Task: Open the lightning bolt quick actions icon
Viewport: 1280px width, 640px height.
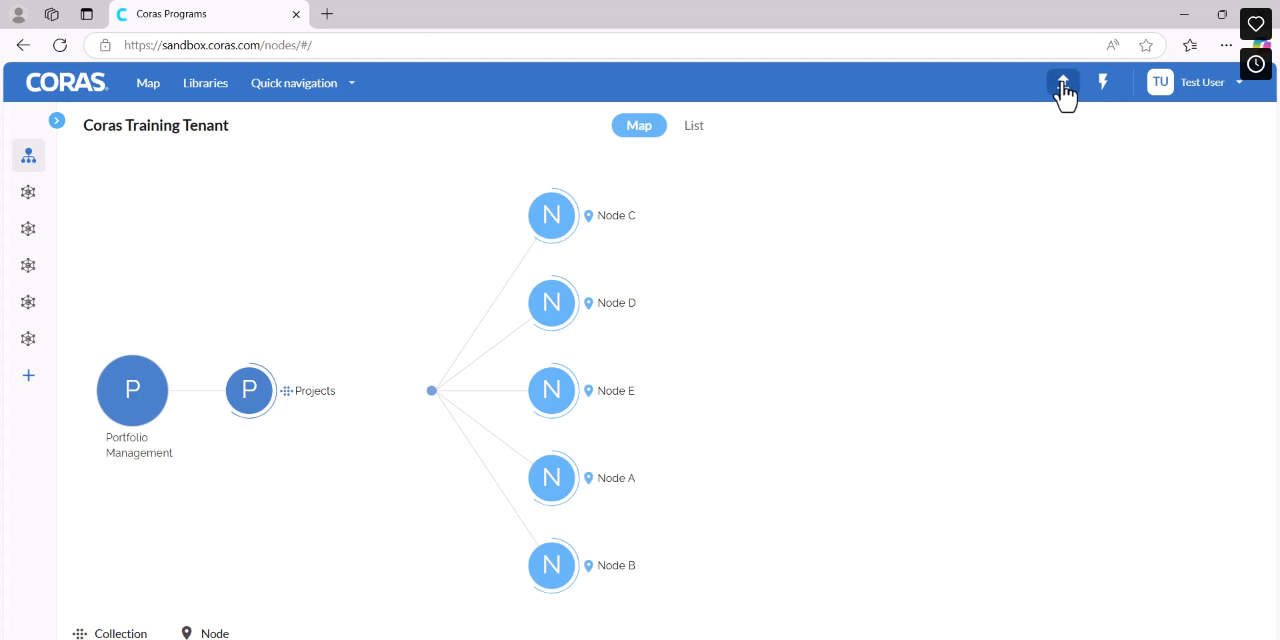Action: [1103, 82]
